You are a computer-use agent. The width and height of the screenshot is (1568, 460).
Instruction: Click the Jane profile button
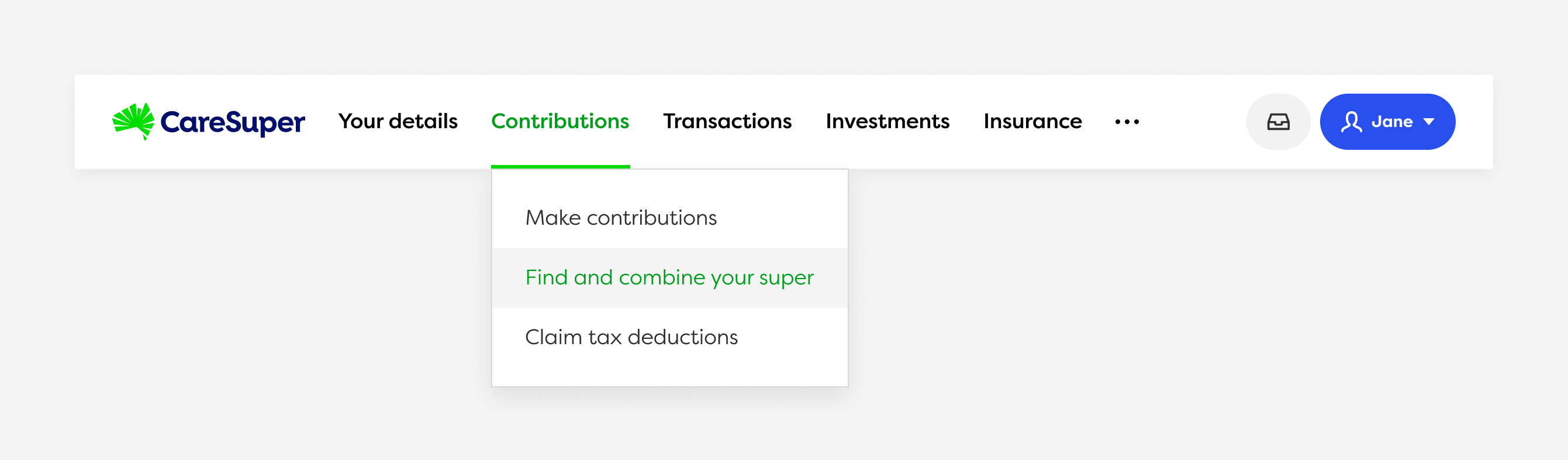tap(1388, 121)
